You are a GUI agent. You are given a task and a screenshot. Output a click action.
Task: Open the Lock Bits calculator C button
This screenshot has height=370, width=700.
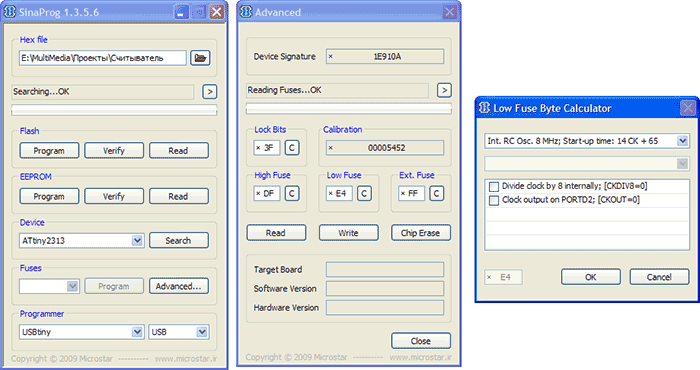point(292,148)
